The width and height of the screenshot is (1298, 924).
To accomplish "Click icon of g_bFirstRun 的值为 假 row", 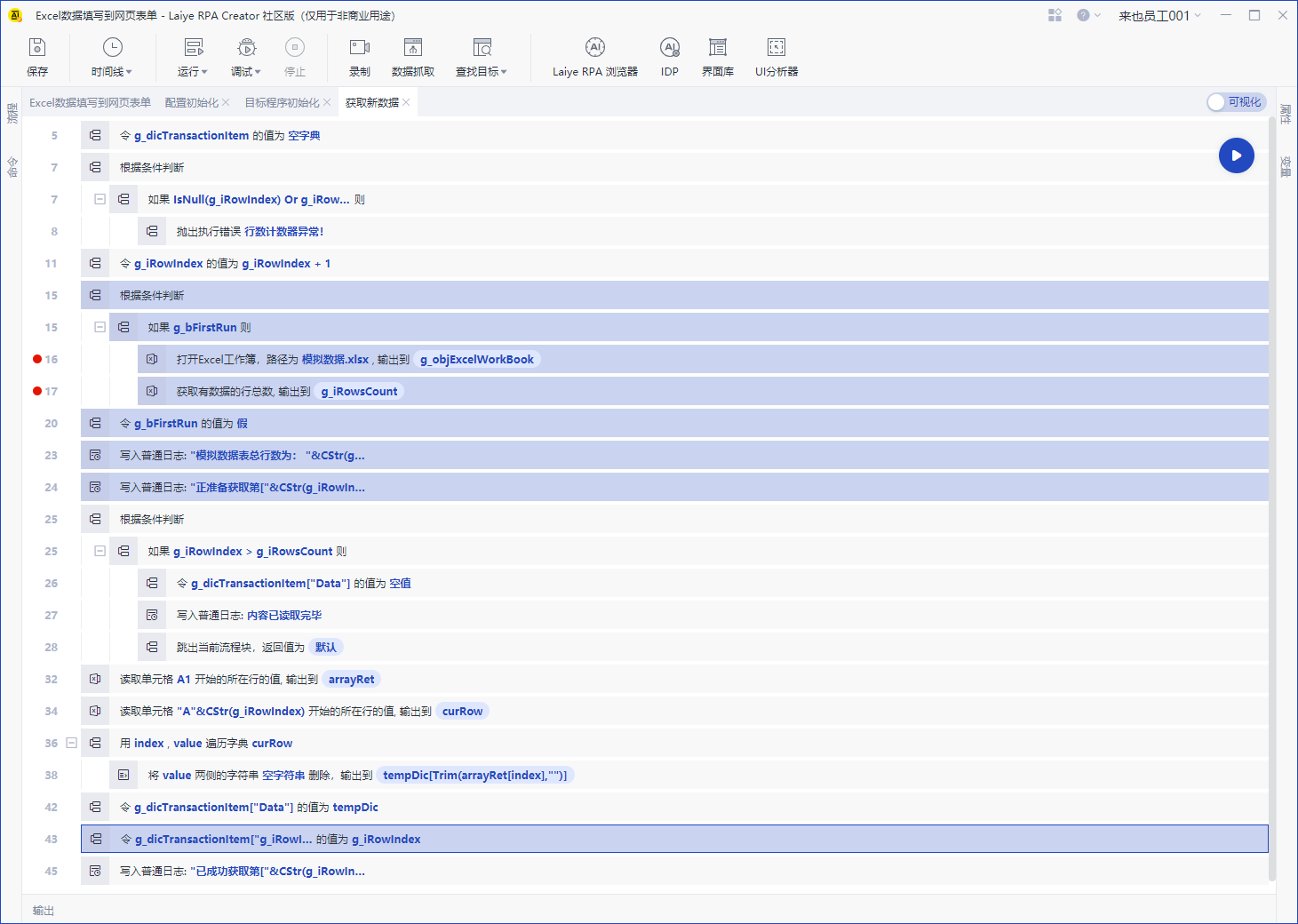I will pyautogui.click(x=95, y=423).
